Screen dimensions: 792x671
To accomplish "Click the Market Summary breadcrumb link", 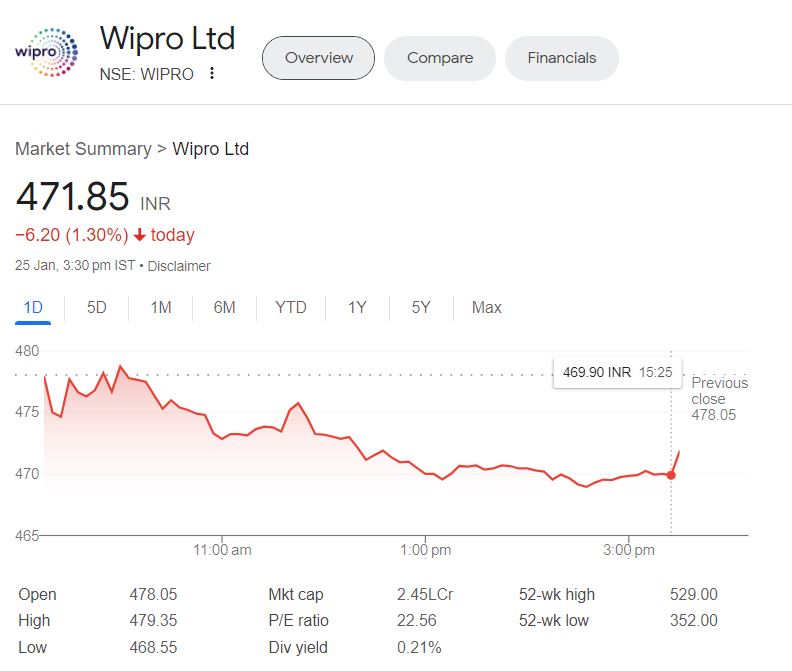I will (83, 149).
